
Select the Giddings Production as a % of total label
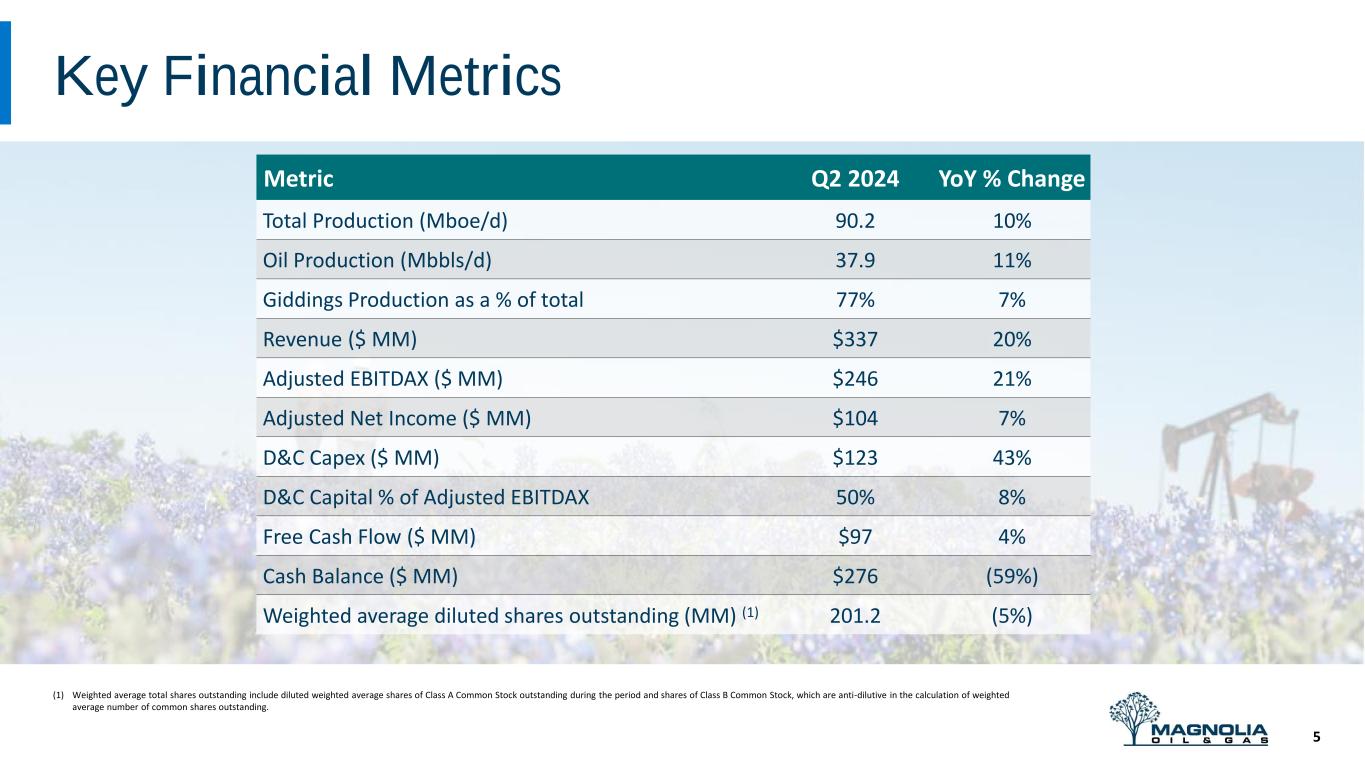[422, 299]
